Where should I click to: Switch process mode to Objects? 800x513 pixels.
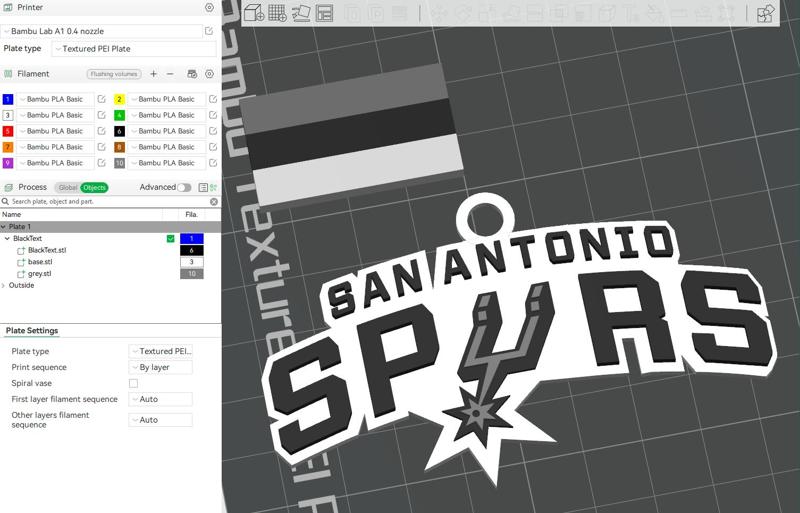pyautogui.click(x=94, y=187)
